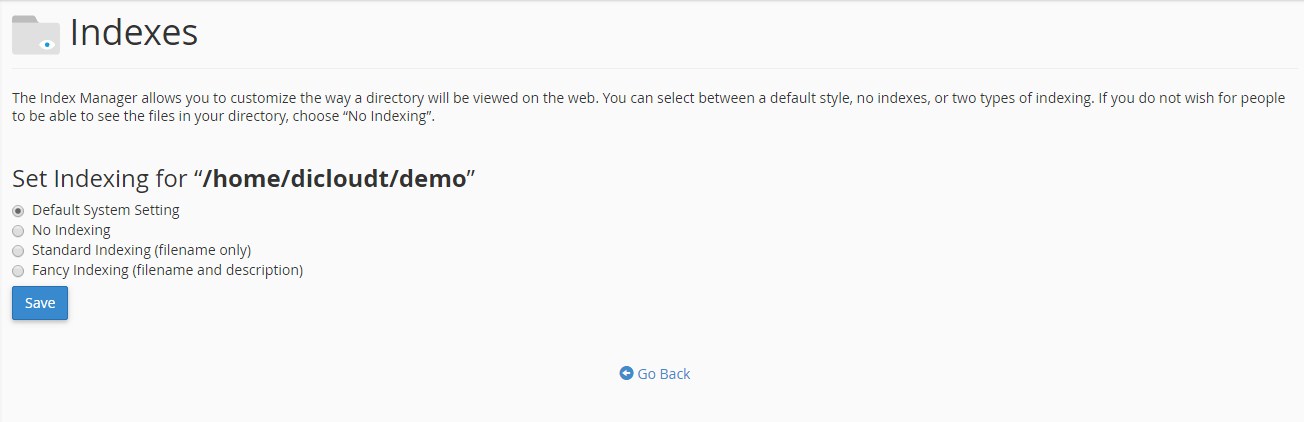Viewport: 1304px width, 422px height.
Task: Choose the No Indexing radio button
Action: coord(18,231)
